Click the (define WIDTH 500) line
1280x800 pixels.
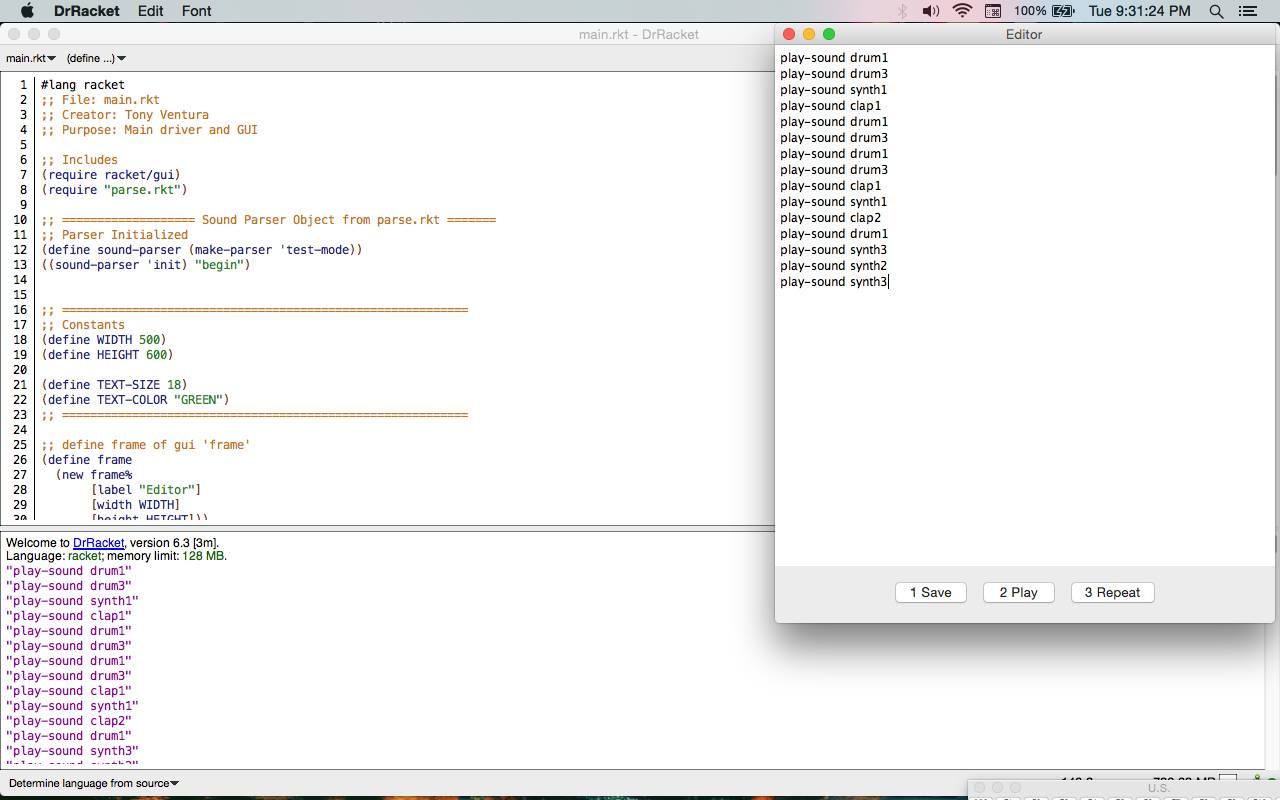point(104,340)
